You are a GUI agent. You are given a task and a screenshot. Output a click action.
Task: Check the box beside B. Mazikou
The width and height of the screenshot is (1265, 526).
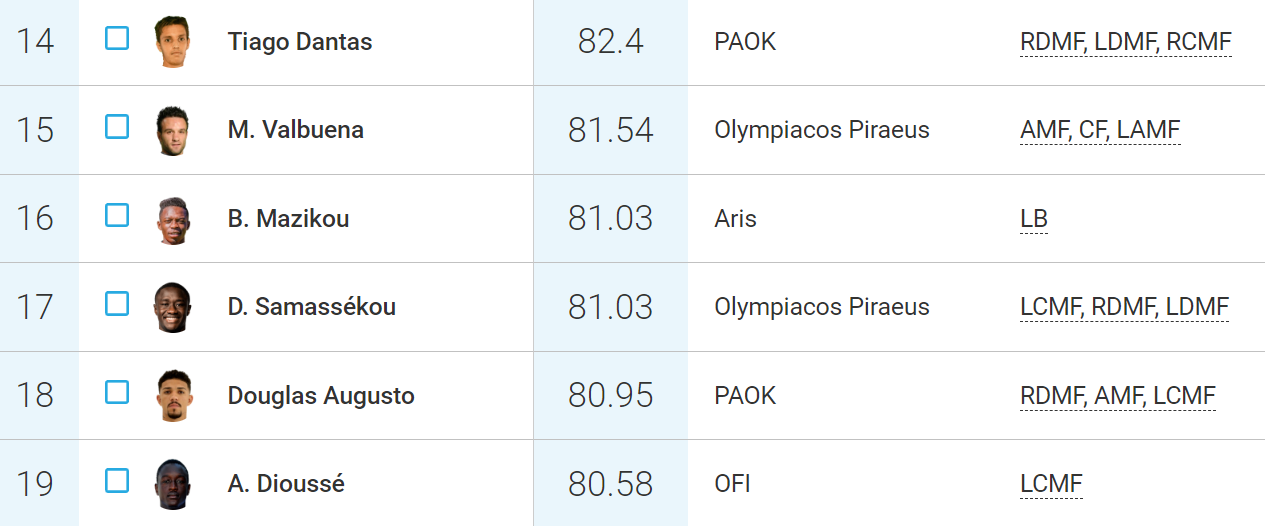click(x=117, y=215)
